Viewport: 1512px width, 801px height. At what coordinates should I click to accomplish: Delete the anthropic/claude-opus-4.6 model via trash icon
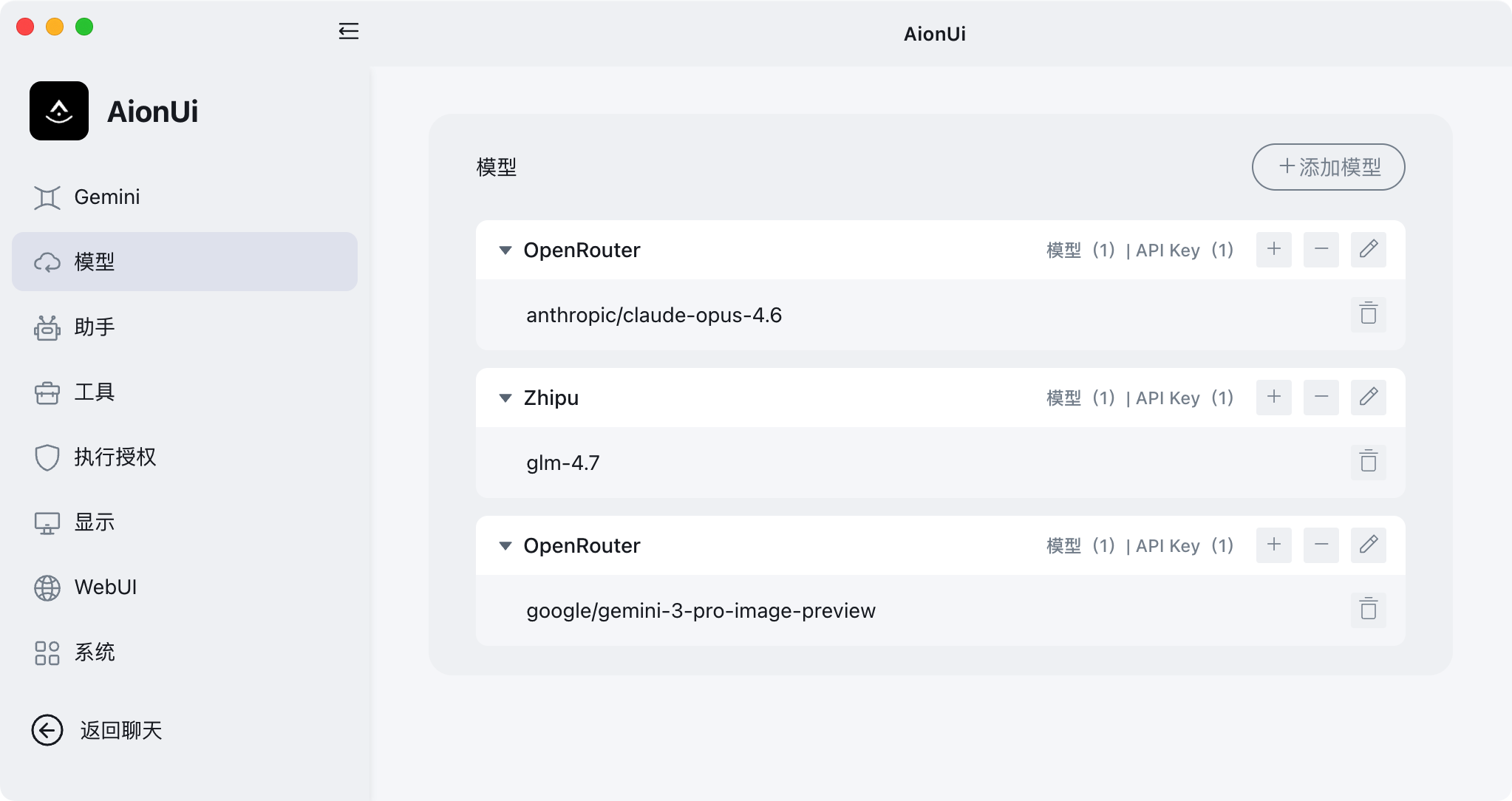(x=1368, y=314)
